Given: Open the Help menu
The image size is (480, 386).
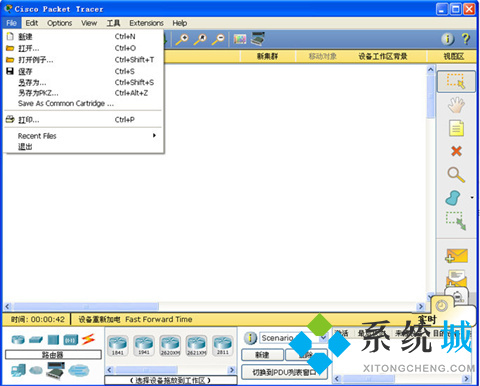Looking at the screenshot, I should click(x=179, y=23).
